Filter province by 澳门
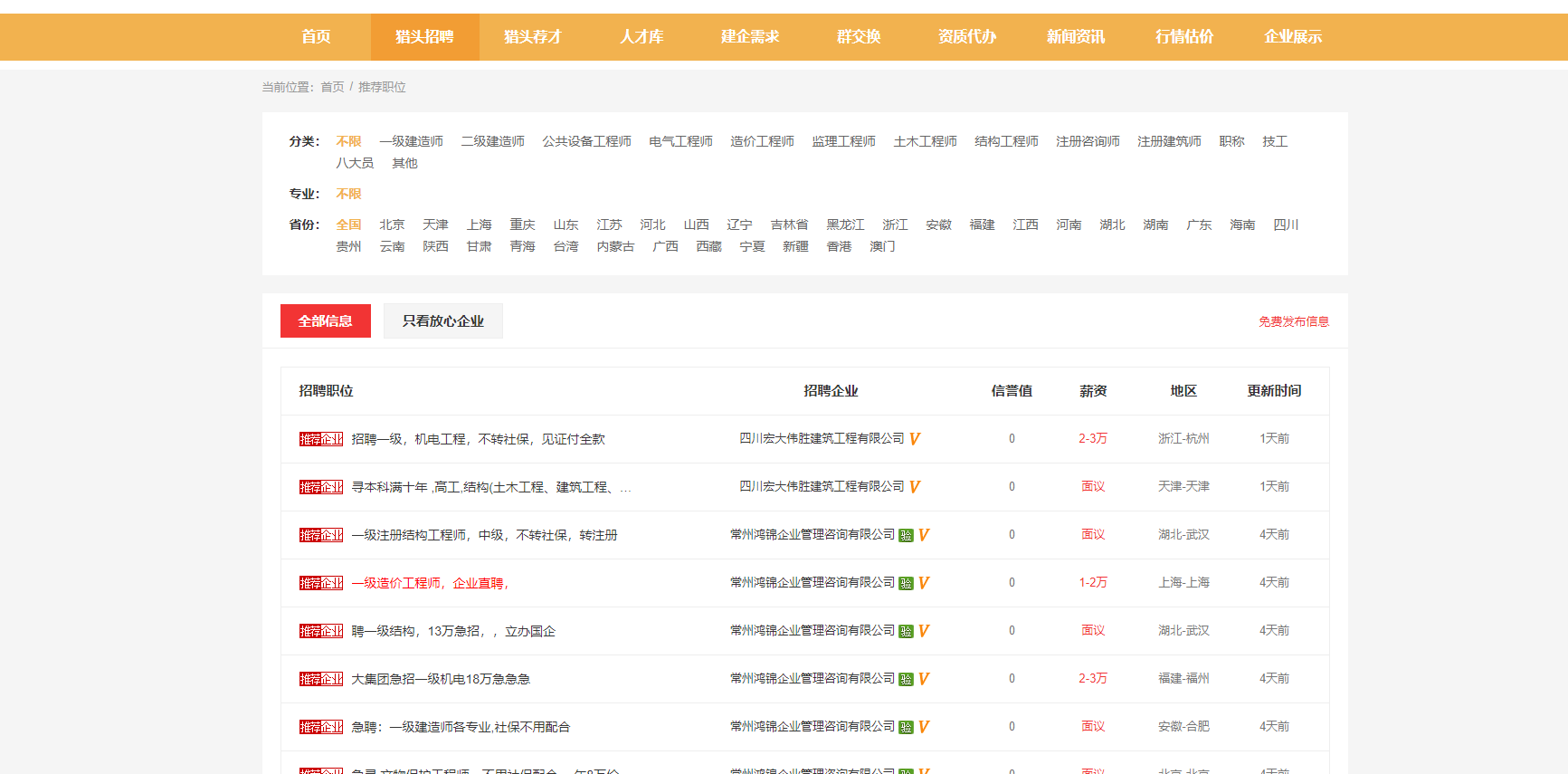1568x774 pixels. tap(882, 246)
